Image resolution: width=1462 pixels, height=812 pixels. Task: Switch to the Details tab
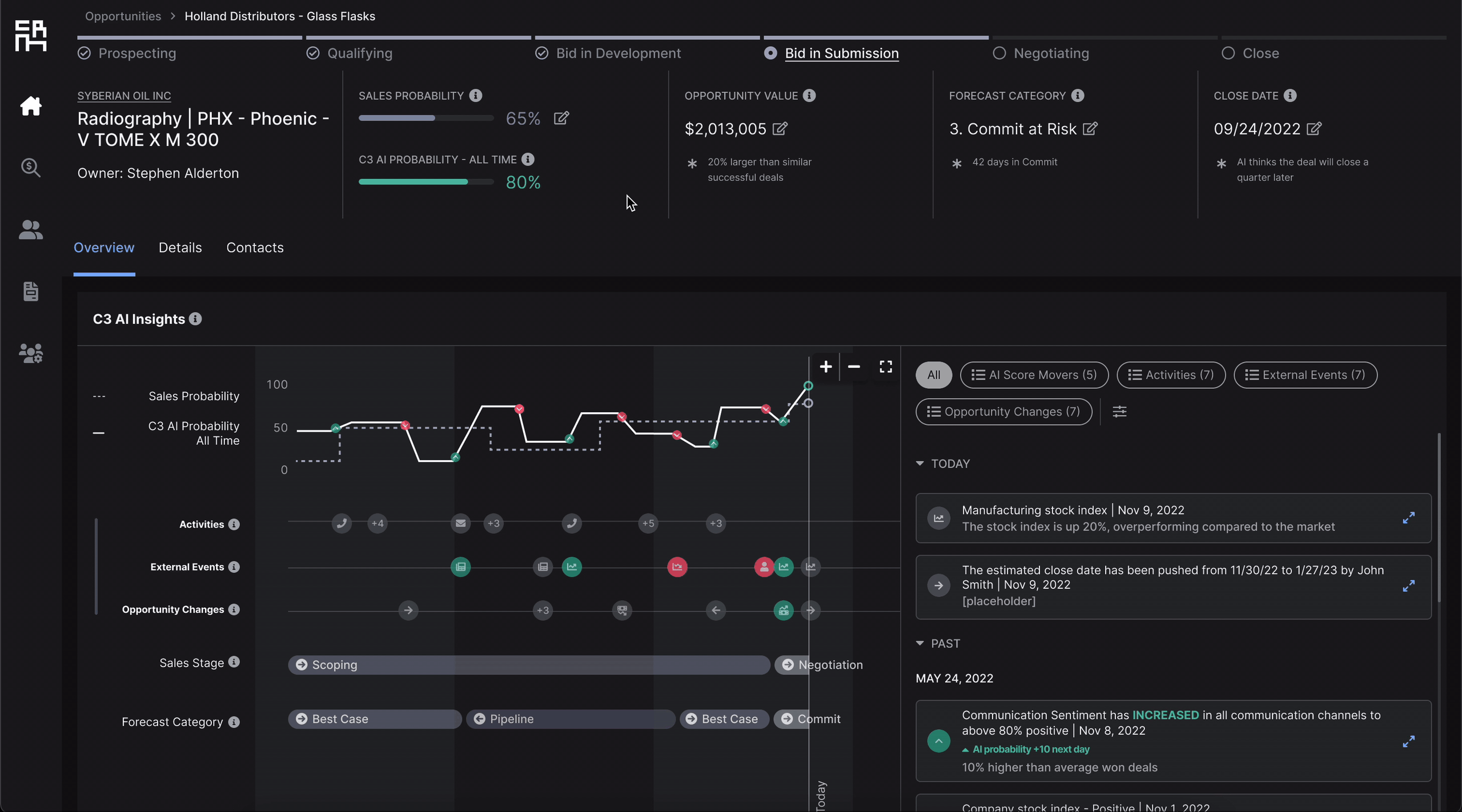tap(180, 247)
